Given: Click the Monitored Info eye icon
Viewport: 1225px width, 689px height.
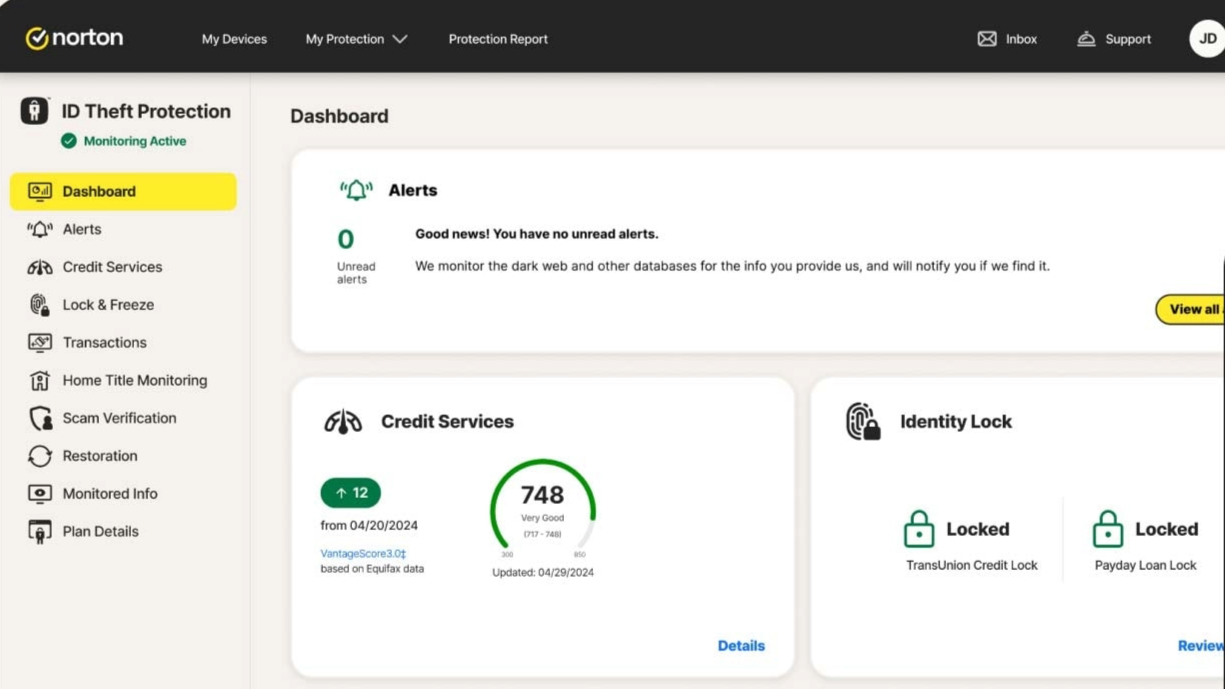Looking at the screenshot, I should pos(40,493).
